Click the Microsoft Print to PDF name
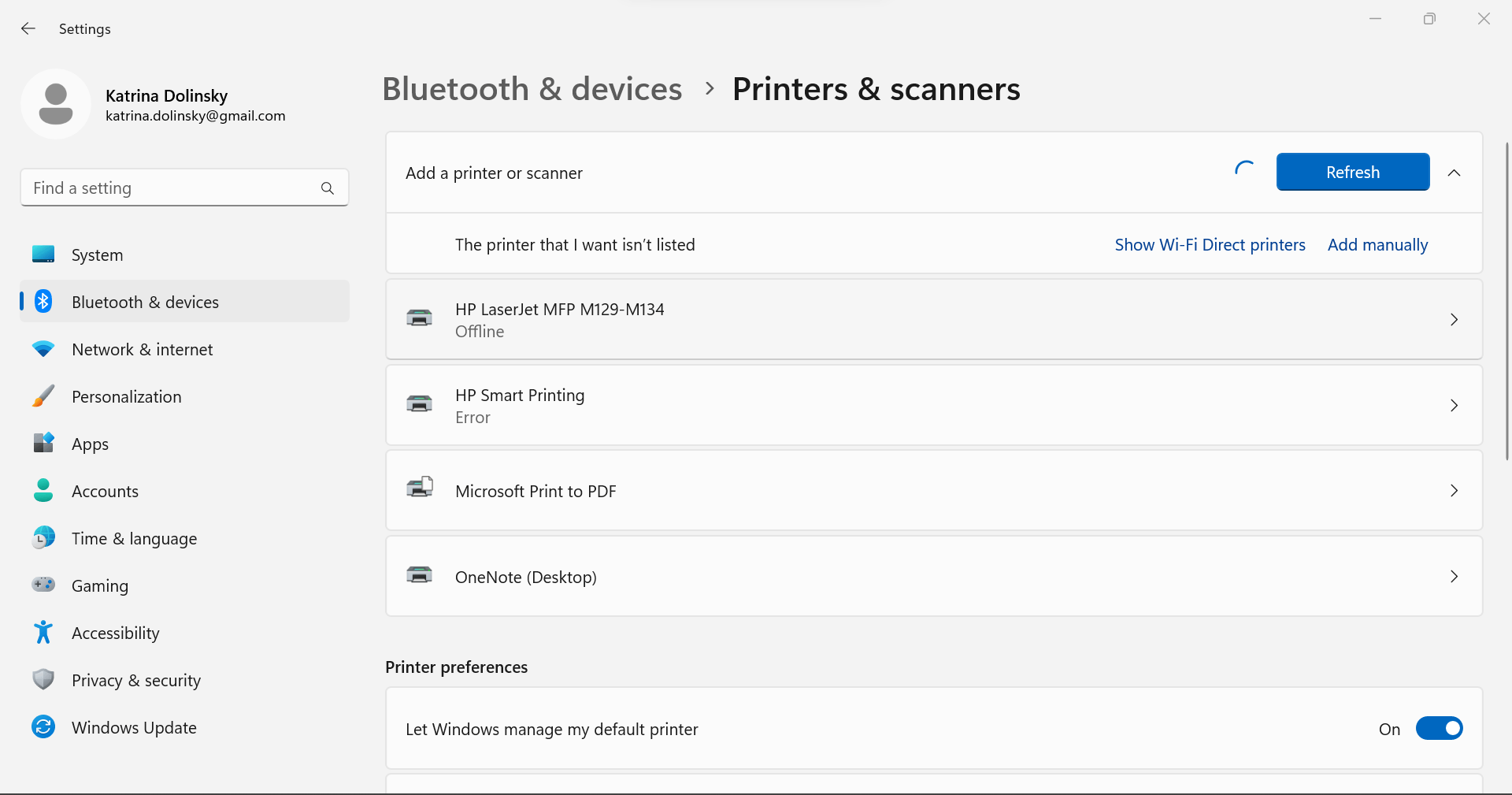This screenshot has width=1512, height=795. coord(535,492)
